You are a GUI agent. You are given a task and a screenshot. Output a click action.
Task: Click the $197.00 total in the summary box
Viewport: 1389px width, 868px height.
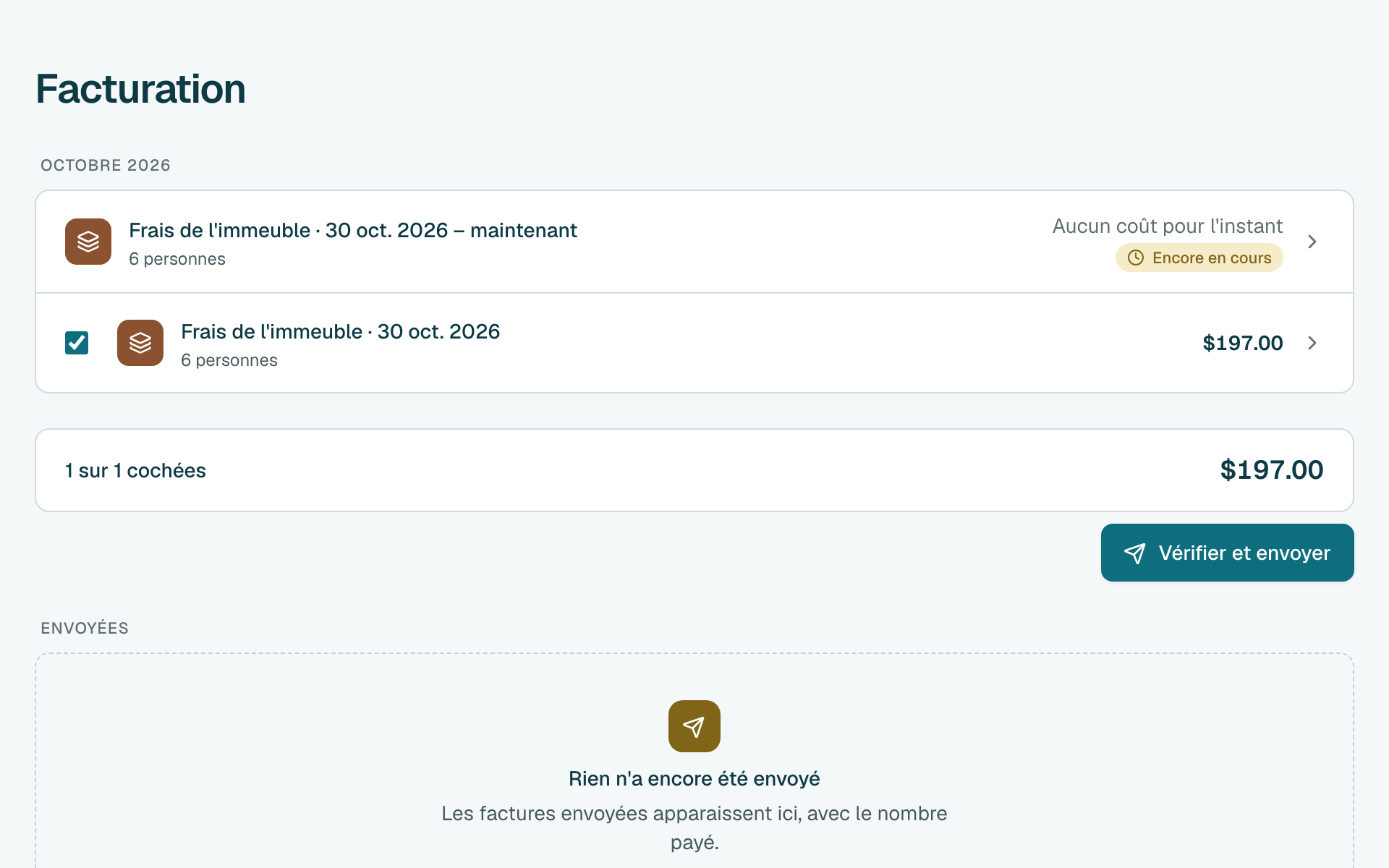tap(1271, 470)
